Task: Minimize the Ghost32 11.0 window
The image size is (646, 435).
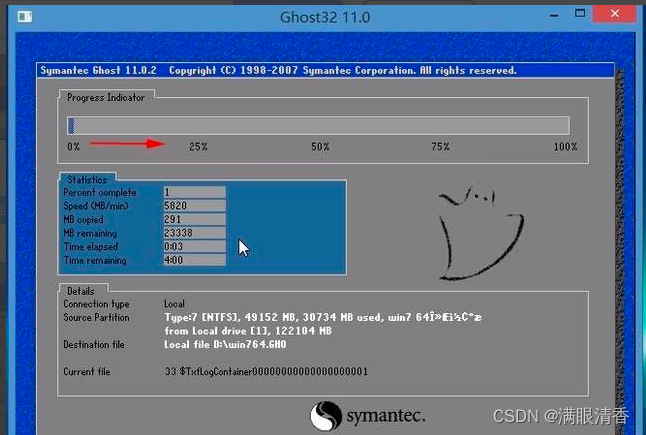Action: click(x=554, y=15)
